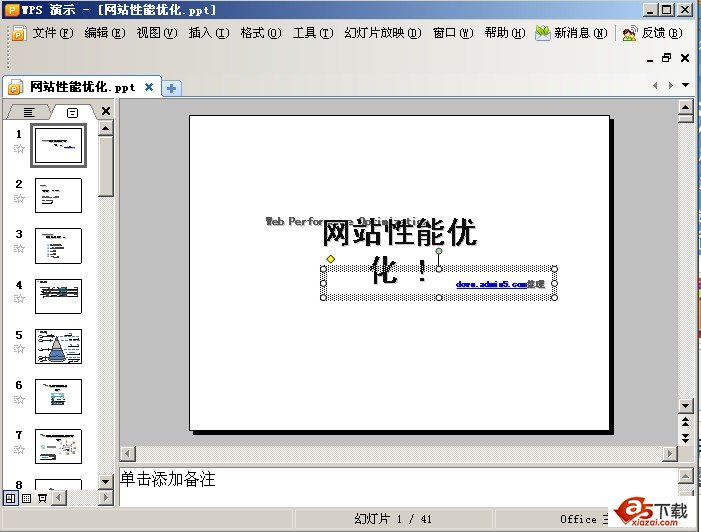Image resolution: width=701 pixels, height=532 pixels.
Task: Click editor horizontal scroll left arrow
Action: [x=128, y=454]
